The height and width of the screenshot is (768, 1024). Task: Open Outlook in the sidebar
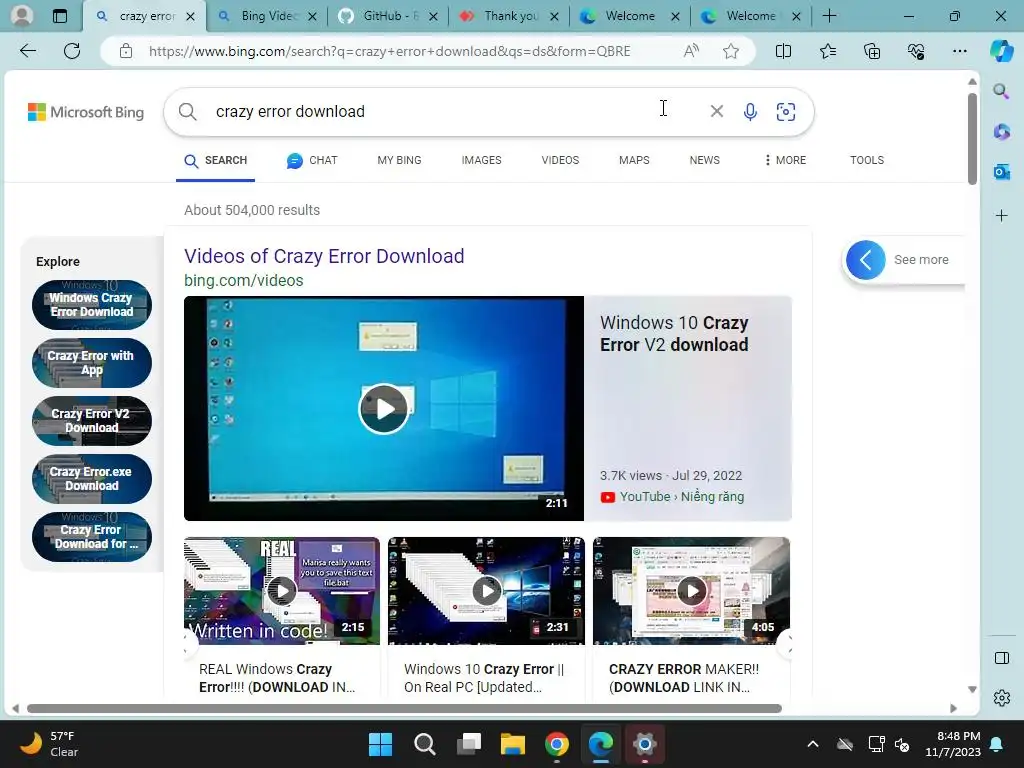coord(1001,172)
